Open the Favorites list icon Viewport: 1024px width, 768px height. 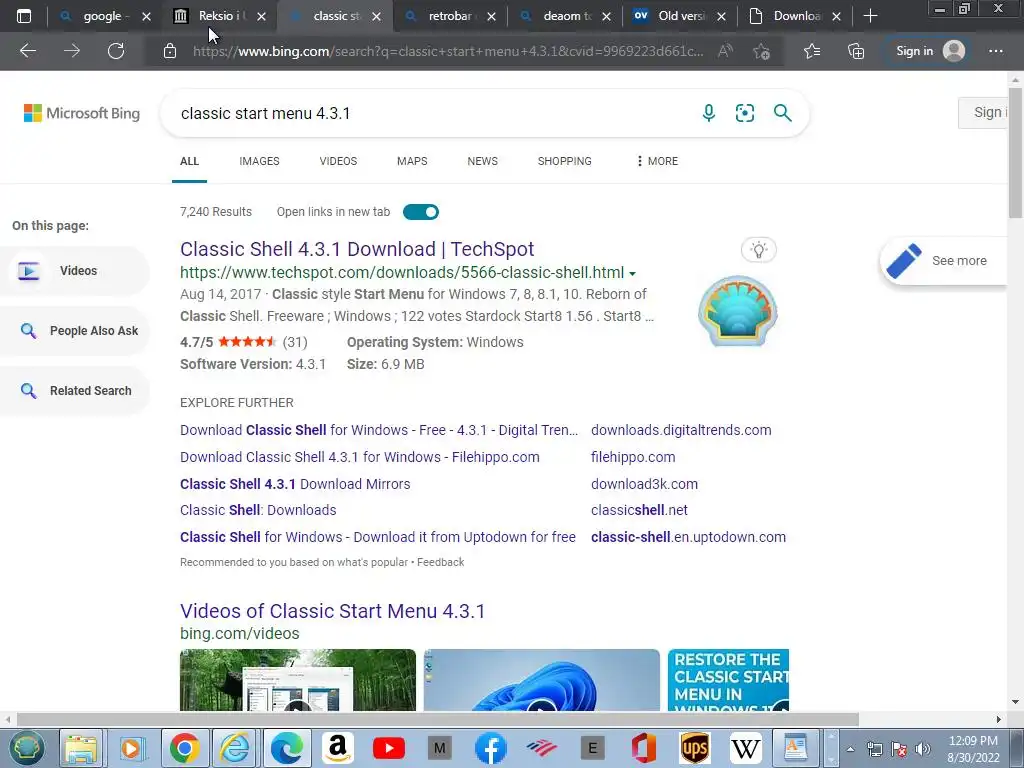pyautogui.click(x=812, y=51)
